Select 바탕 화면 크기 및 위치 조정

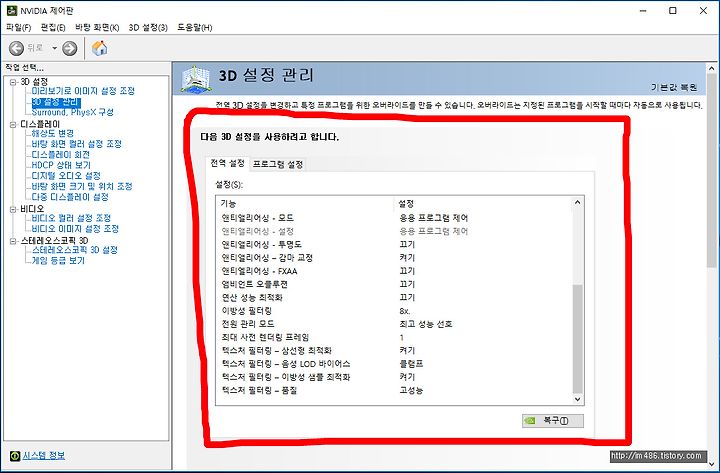click(x=82, y=186)
